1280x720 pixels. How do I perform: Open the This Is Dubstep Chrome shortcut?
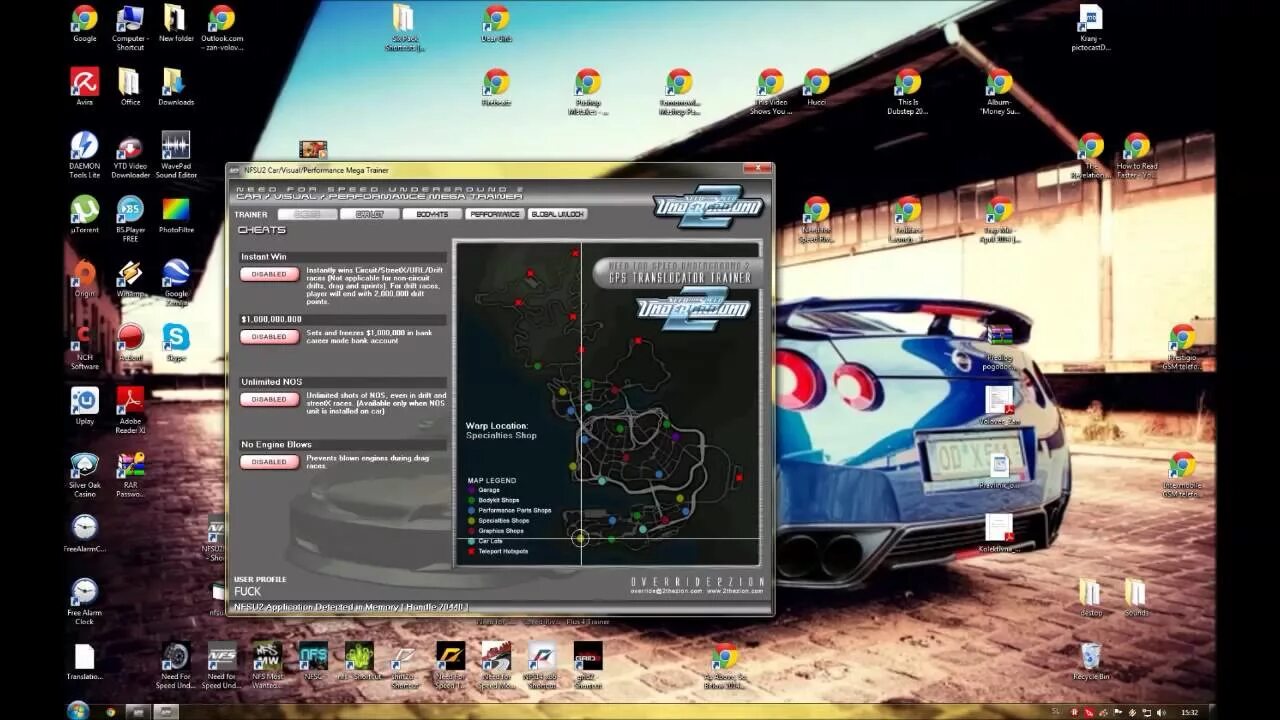908,91
